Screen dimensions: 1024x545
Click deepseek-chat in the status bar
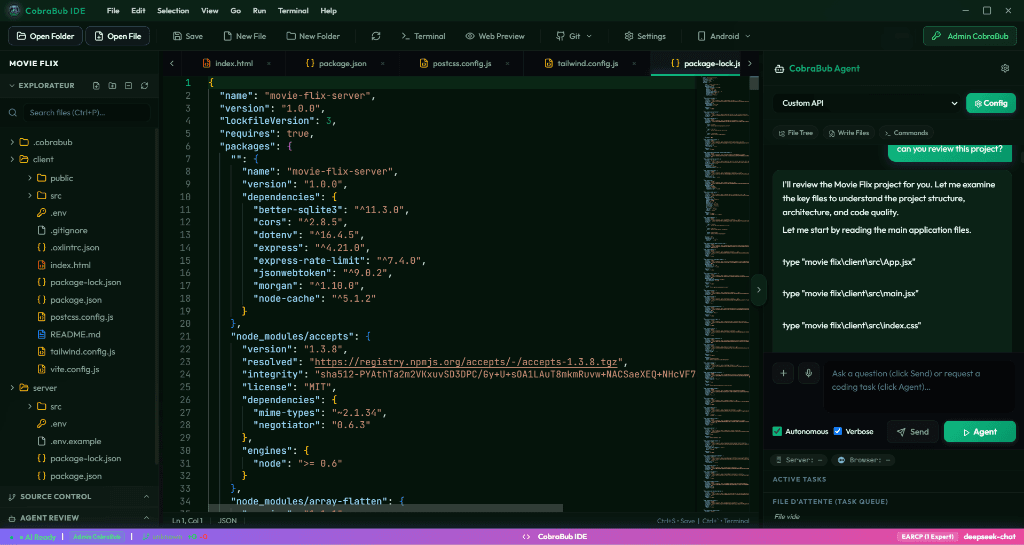click(989, 537)
